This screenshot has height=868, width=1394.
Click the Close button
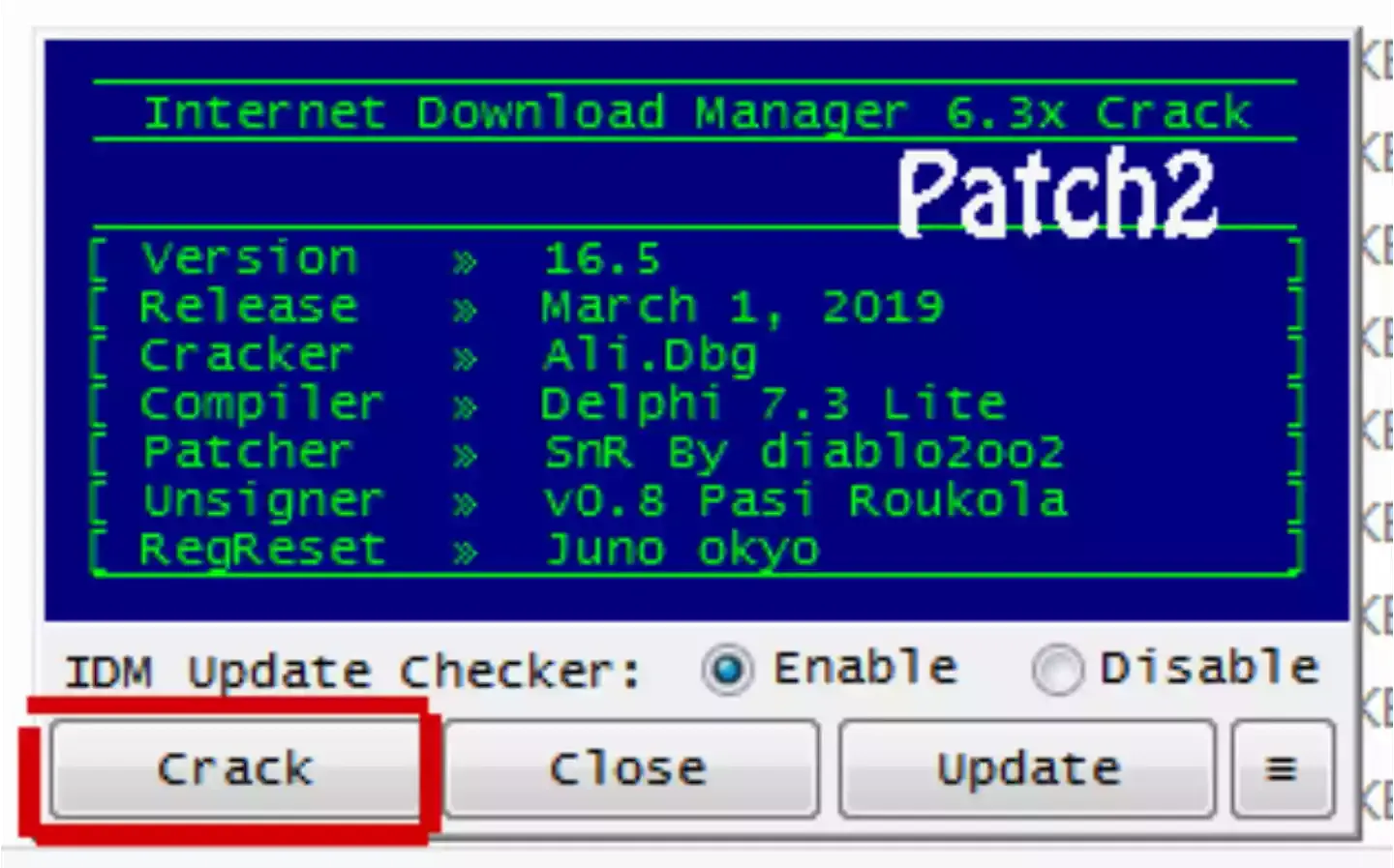point(630,769)
